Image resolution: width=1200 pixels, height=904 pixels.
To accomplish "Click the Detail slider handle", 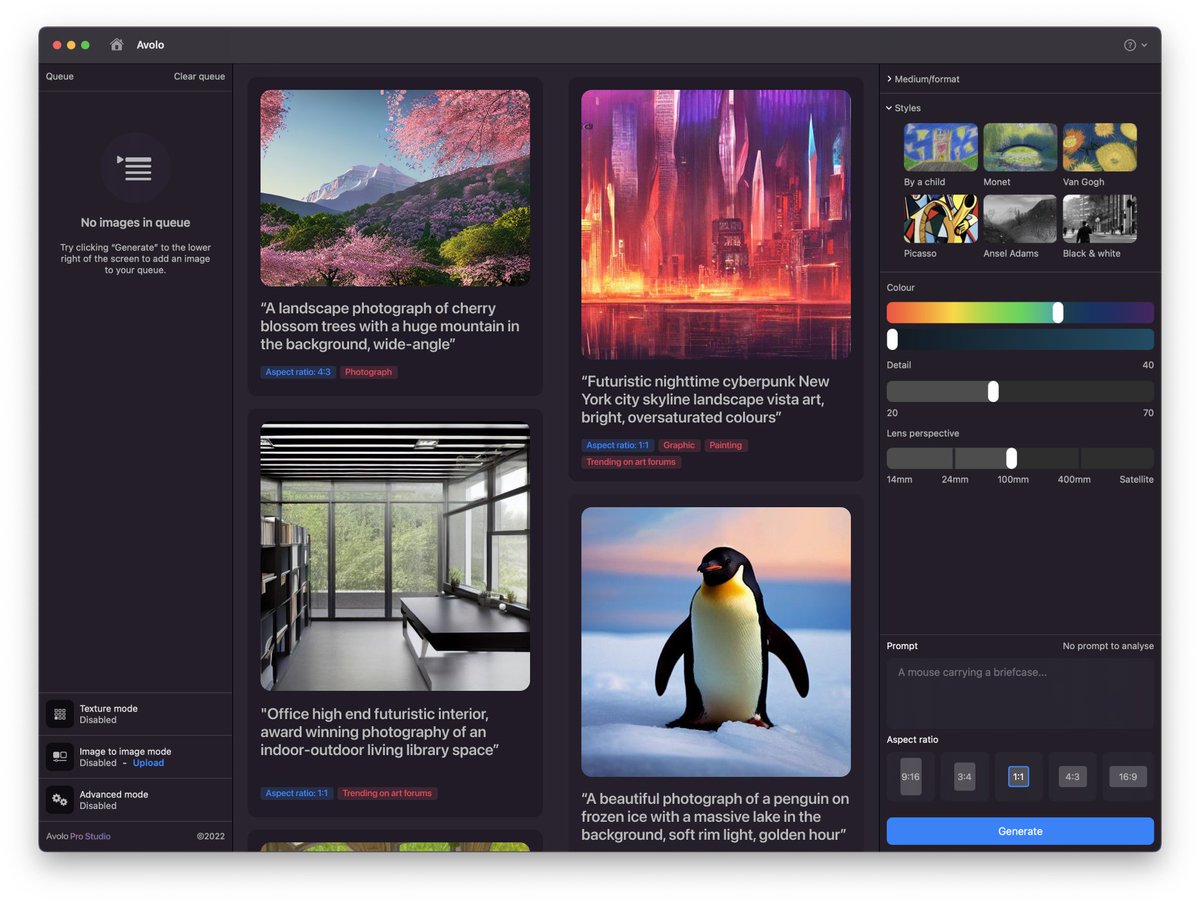I will pyautogui.click(x=993, y=391).
